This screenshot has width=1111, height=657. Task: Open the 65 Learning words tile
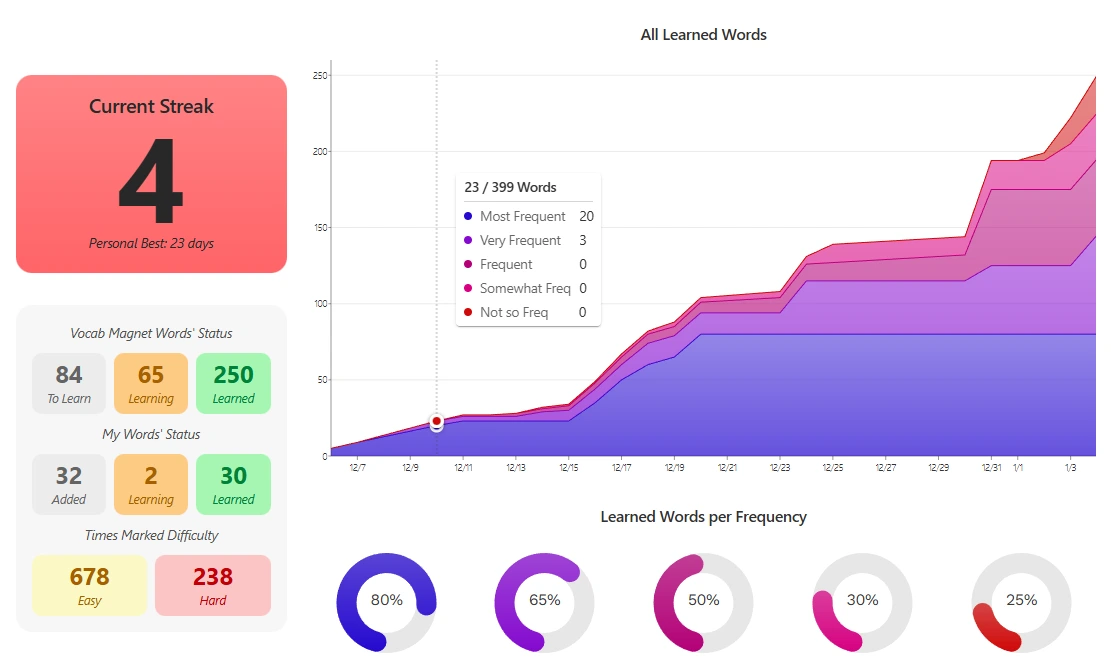(x=151, y=383)
